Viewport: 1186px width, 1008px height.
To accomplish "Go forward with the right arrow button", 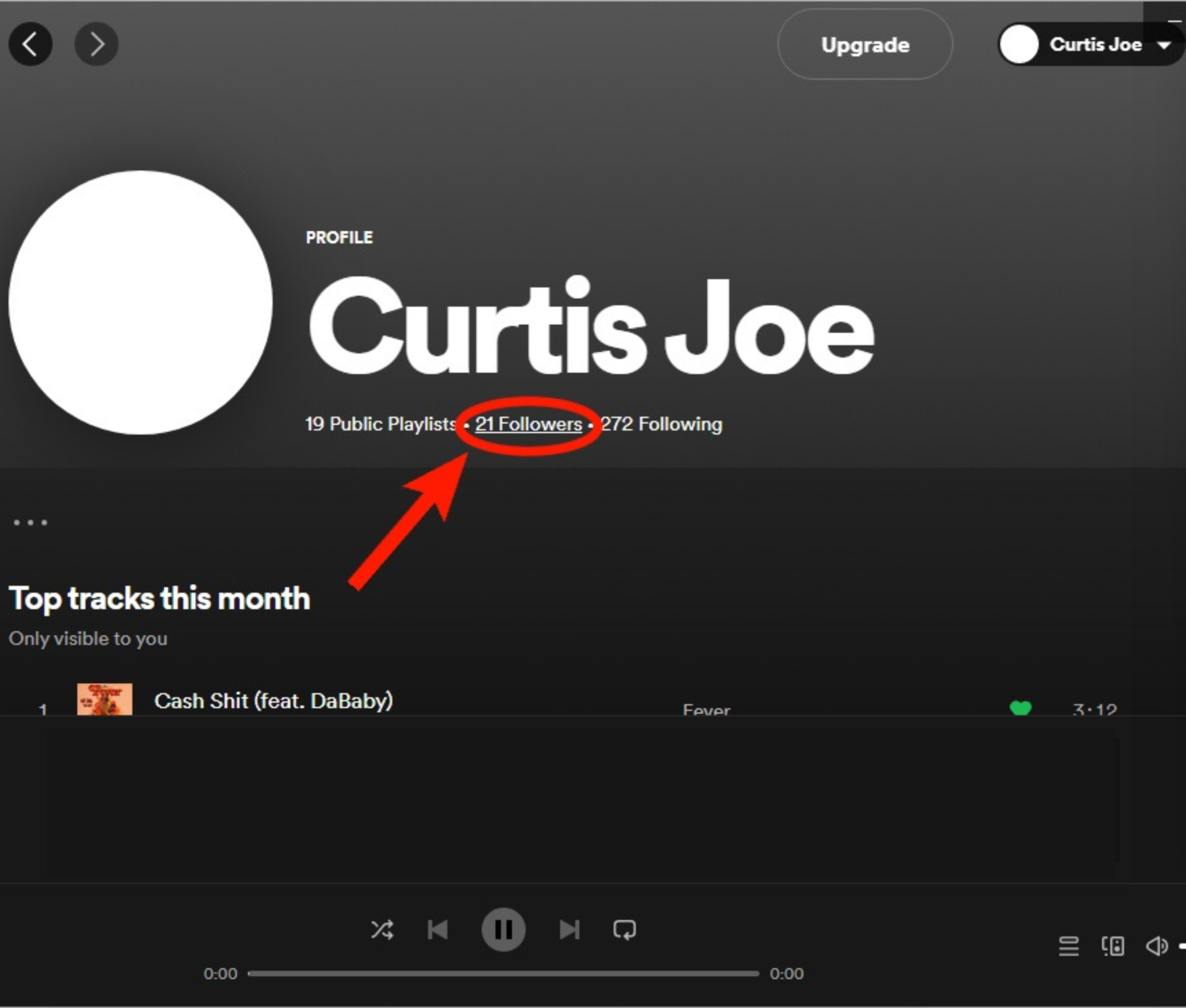I will click(96, 44).
